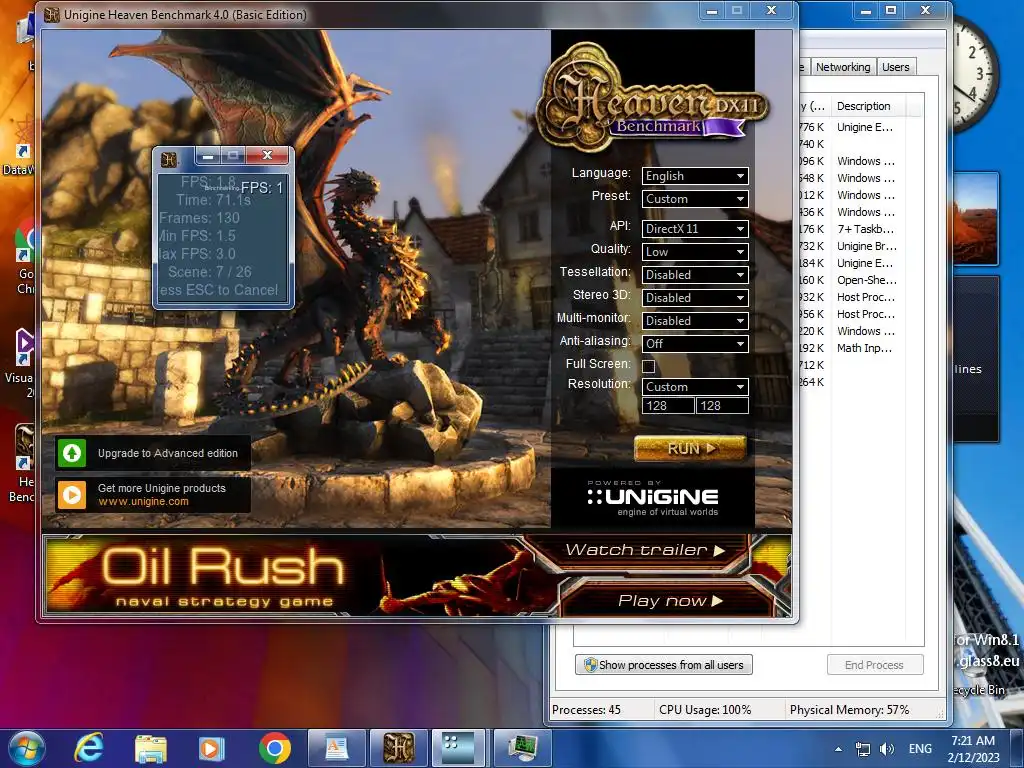Open the Windows Media Player taskbar icon
Screen dimensions: 1024x768
212,748
